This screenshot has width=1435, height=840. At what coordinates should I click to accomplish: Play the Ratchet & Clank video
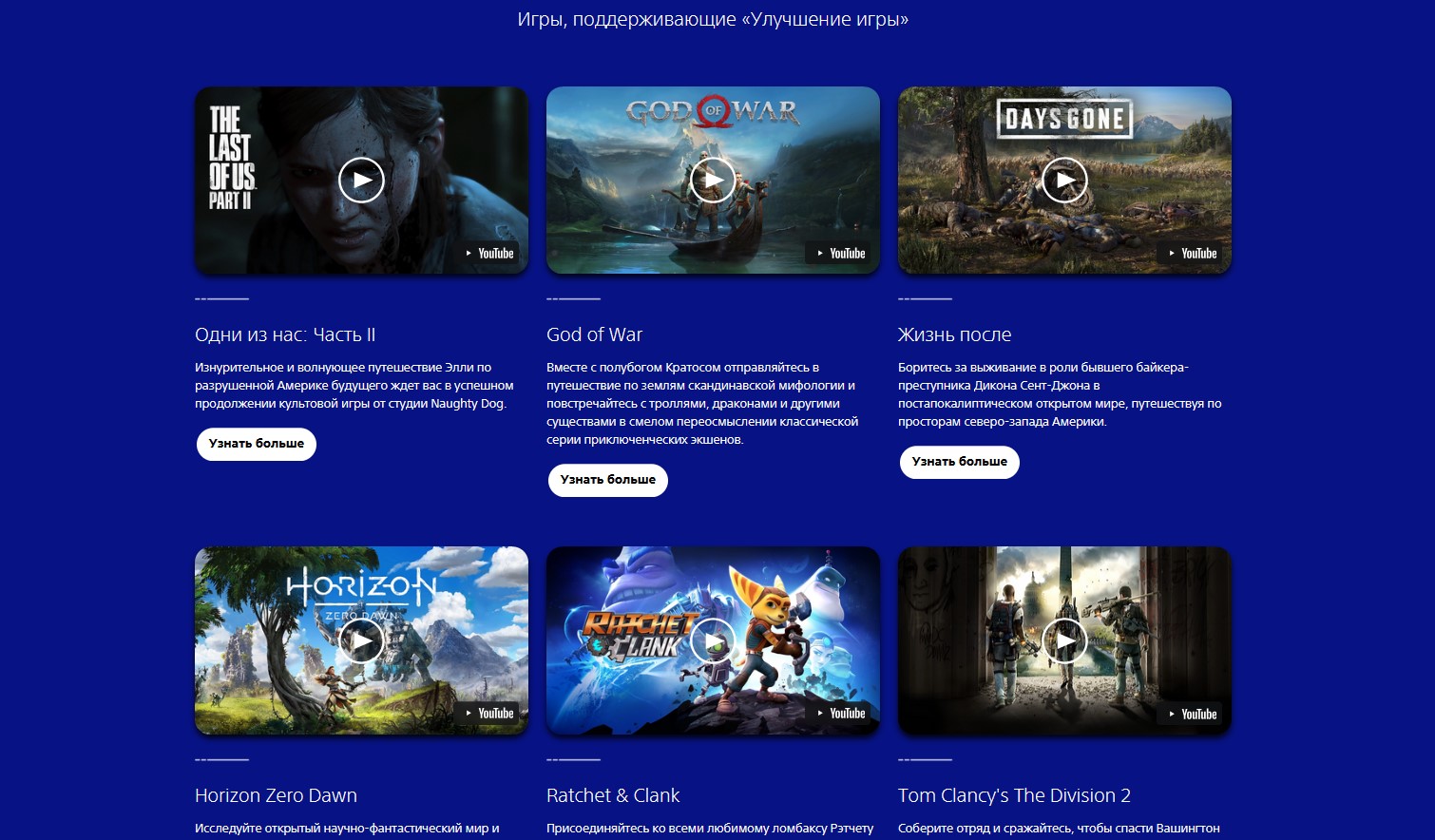point(713,641)
